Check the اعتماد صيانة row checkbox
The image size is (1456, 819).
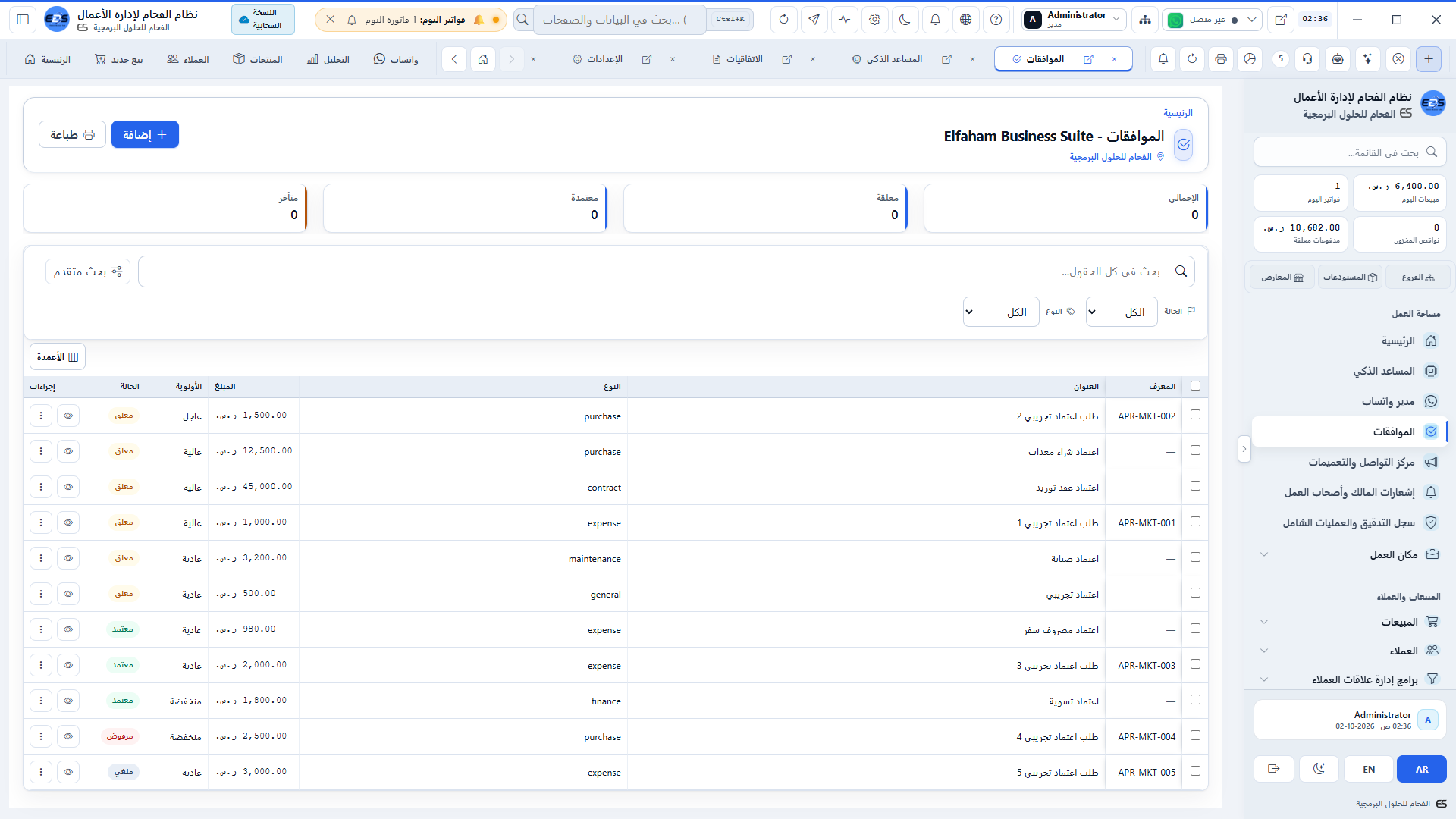click(1196, 557)
